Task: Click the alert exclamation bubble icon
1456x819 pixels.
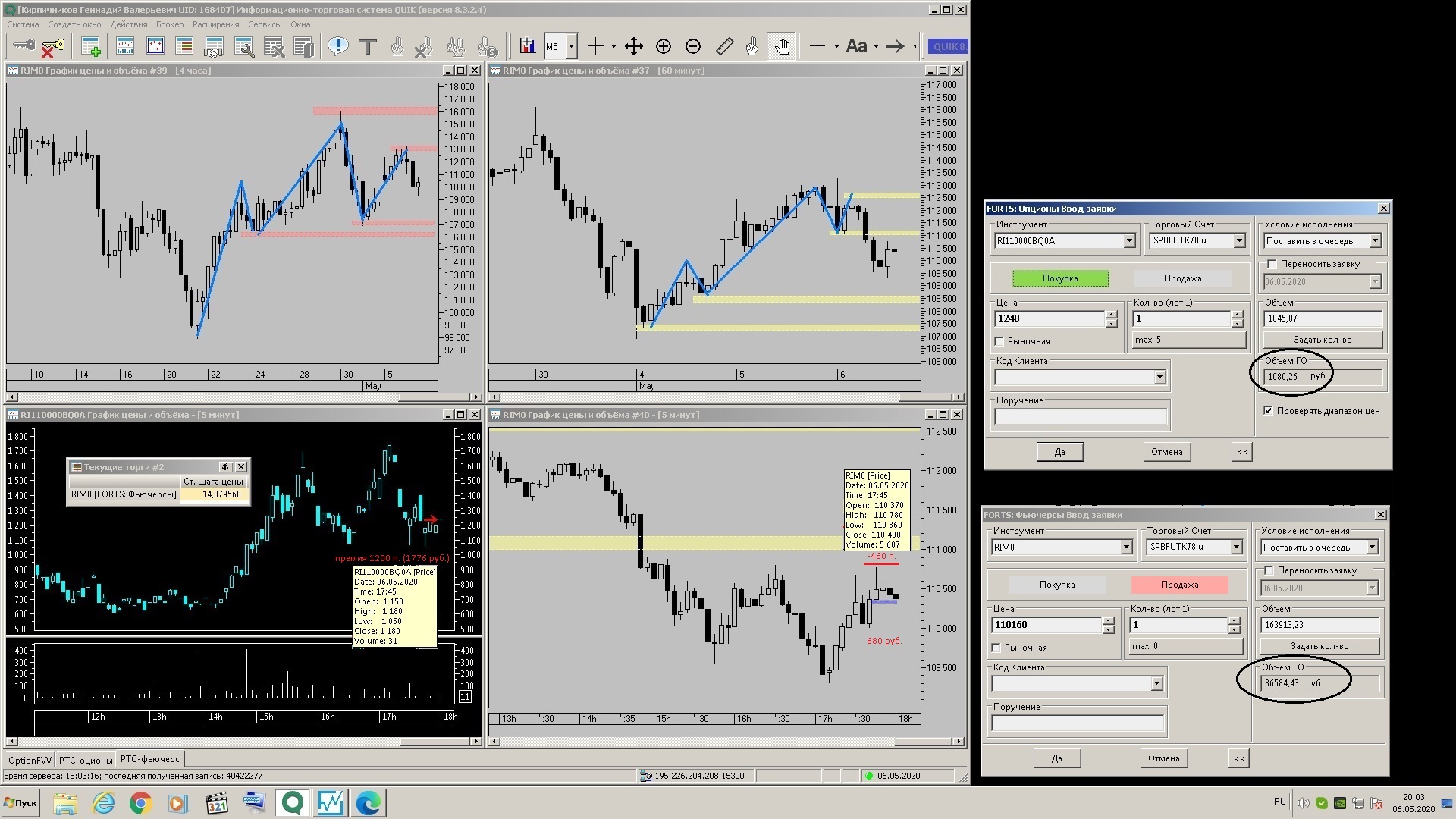Action: click(x=337, y=47)
